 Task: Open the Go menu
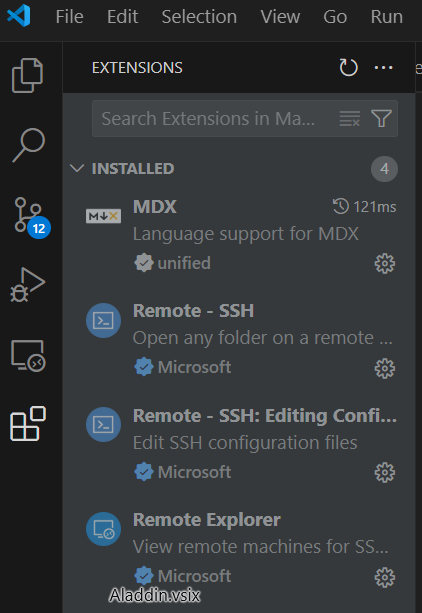click(x=335, y=17)
